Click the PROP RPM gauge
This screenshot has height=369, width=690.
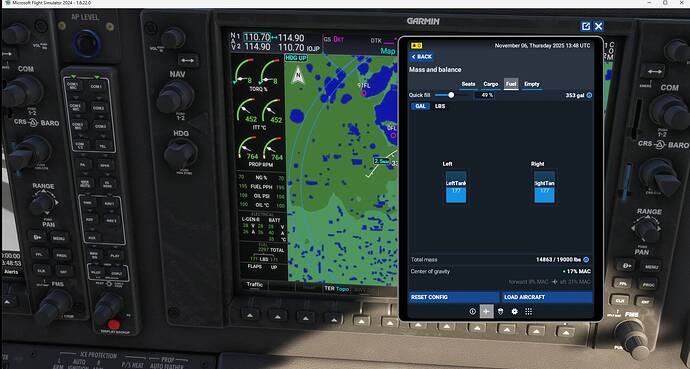click(x=259, y=152)
